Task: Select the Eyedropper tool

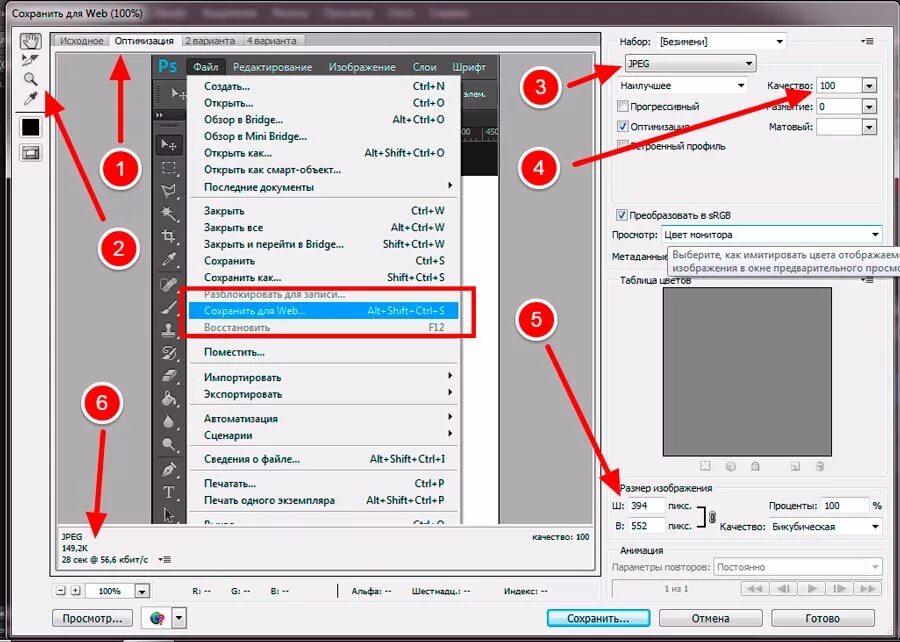Action: (x=30, y=99)
